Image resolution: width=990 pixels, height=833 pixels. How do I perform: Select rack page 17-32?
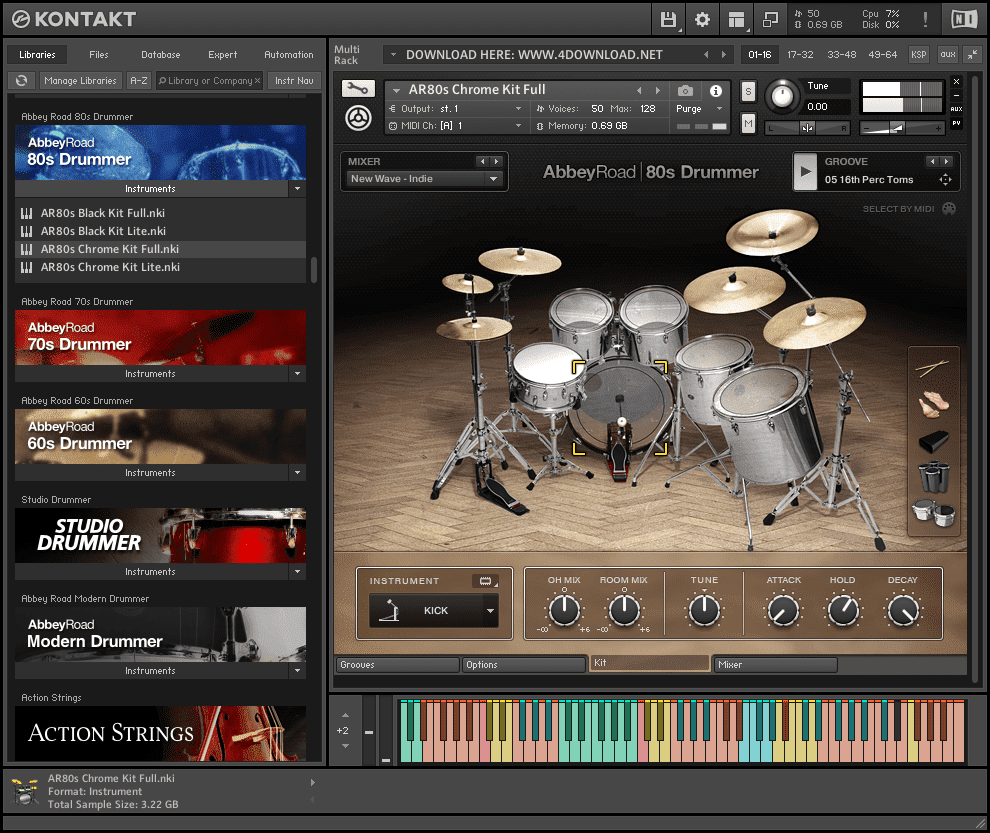tap(800, 55)
